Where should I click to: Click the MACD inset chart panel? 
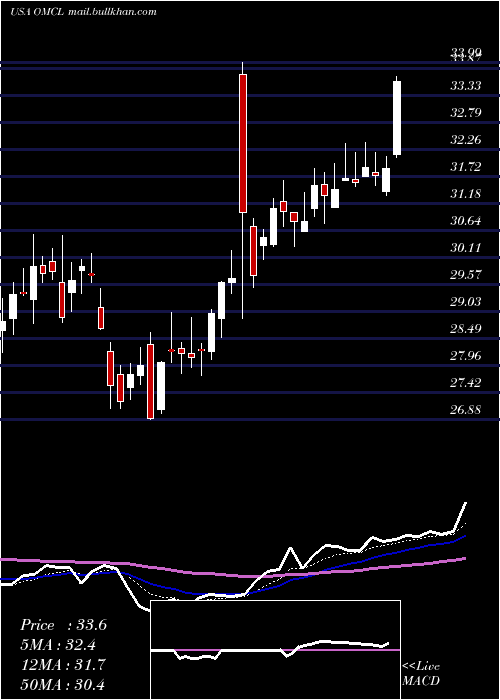pyautogui.click(x=275, y=650)
